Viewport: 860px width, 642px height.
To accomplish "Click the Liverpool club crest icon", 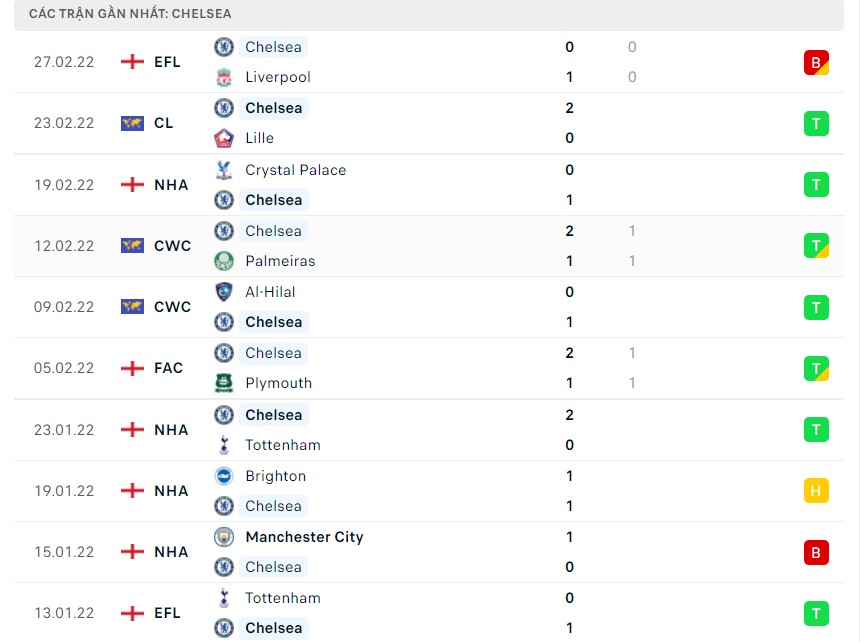I will 224,77.
